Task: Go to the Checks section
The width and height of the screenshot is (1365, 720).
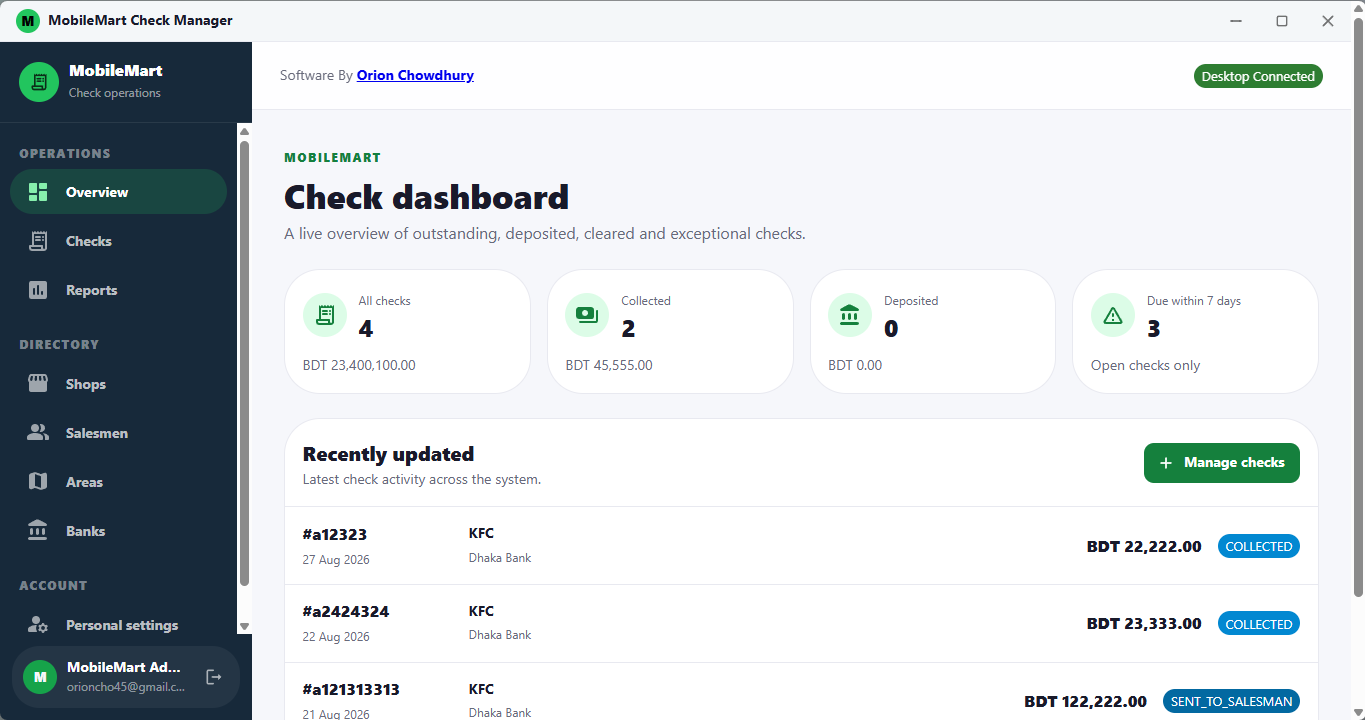Action: tap(118, 241)
